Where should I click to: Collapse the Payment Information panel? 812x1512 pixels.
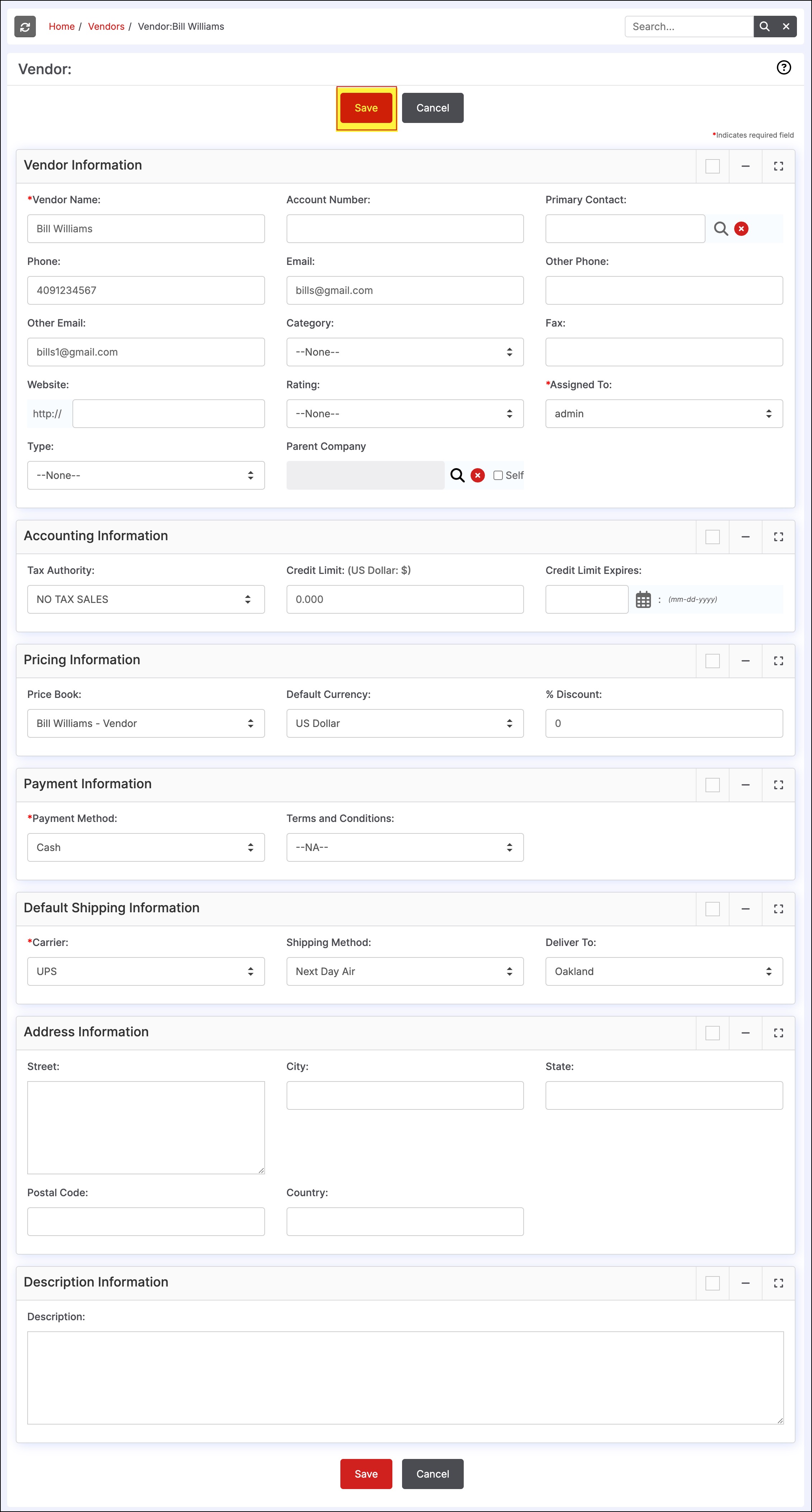(745, 785)
